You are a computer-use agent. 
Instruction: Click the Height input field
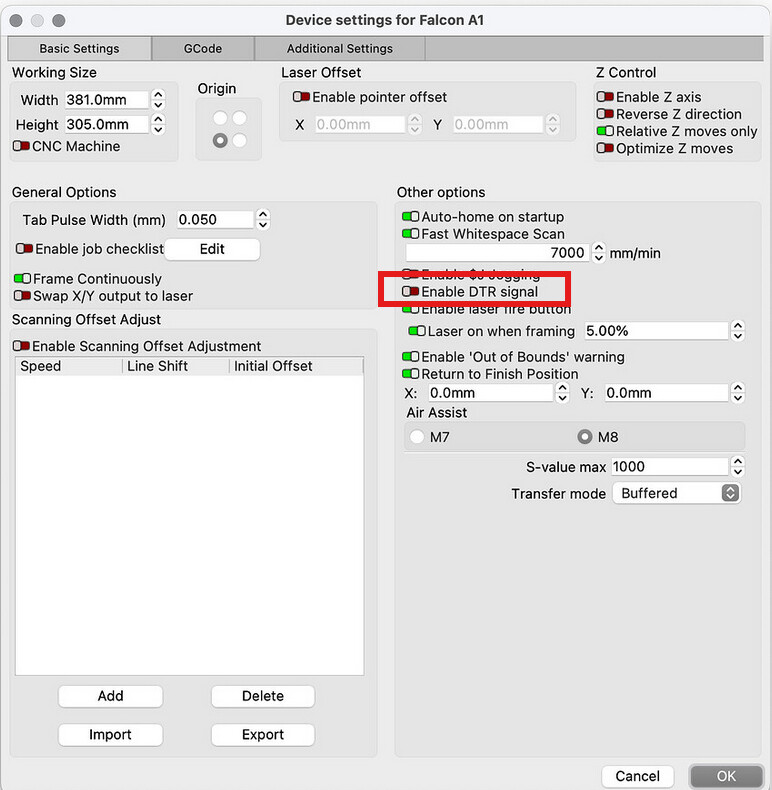[x=107, y=124]
